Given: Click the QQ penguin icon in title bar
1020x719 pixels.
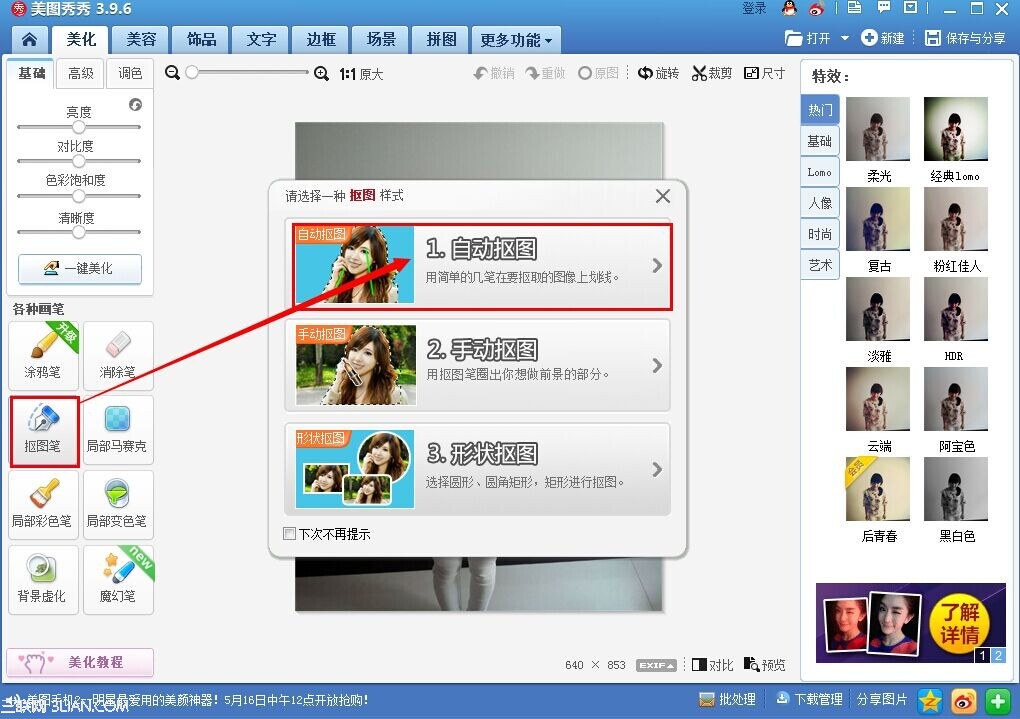Looking at the screenshot, I should (789, 8).
